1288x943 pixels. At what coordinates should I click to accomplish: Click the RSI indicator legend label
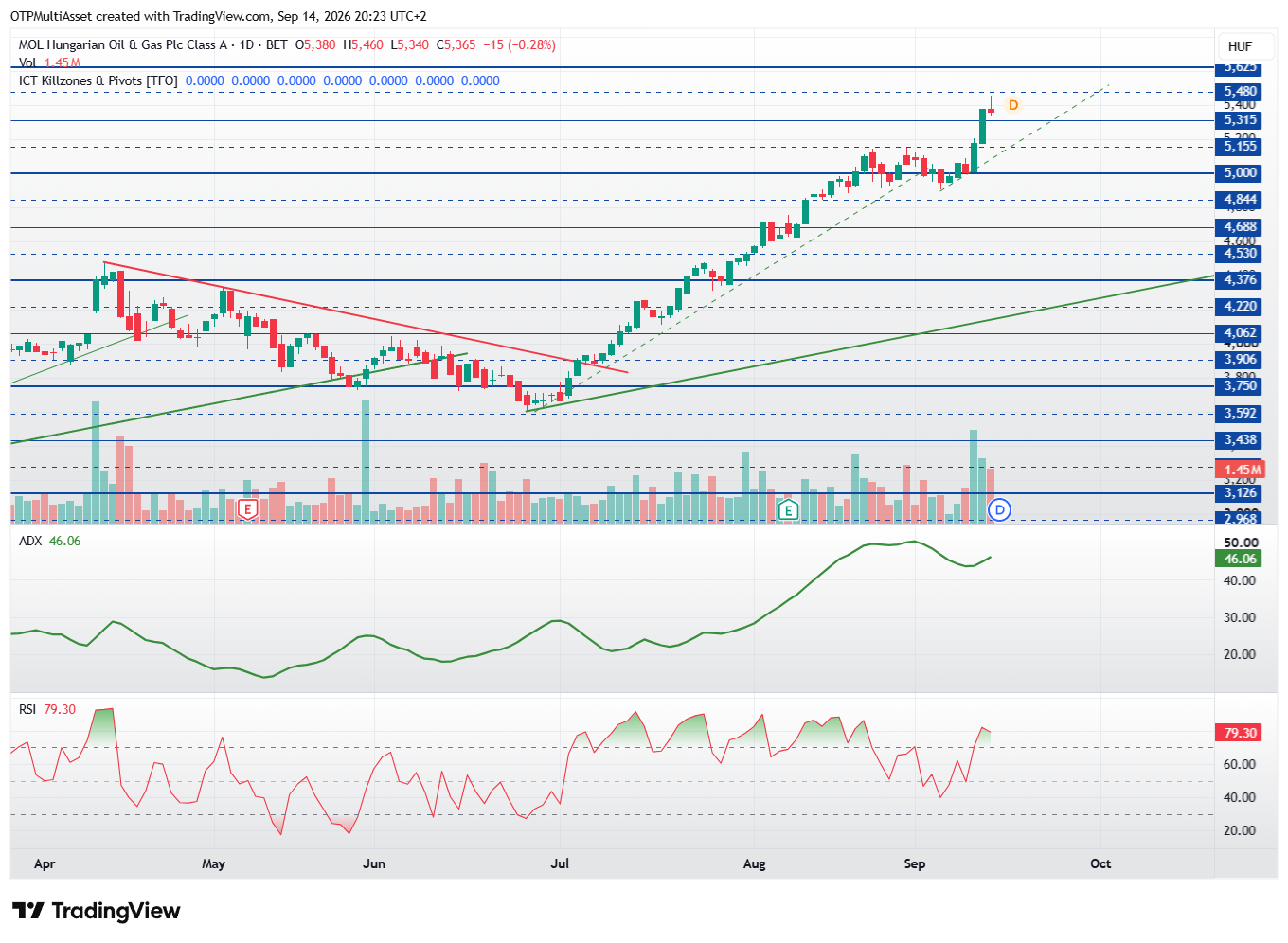[27, 709]
